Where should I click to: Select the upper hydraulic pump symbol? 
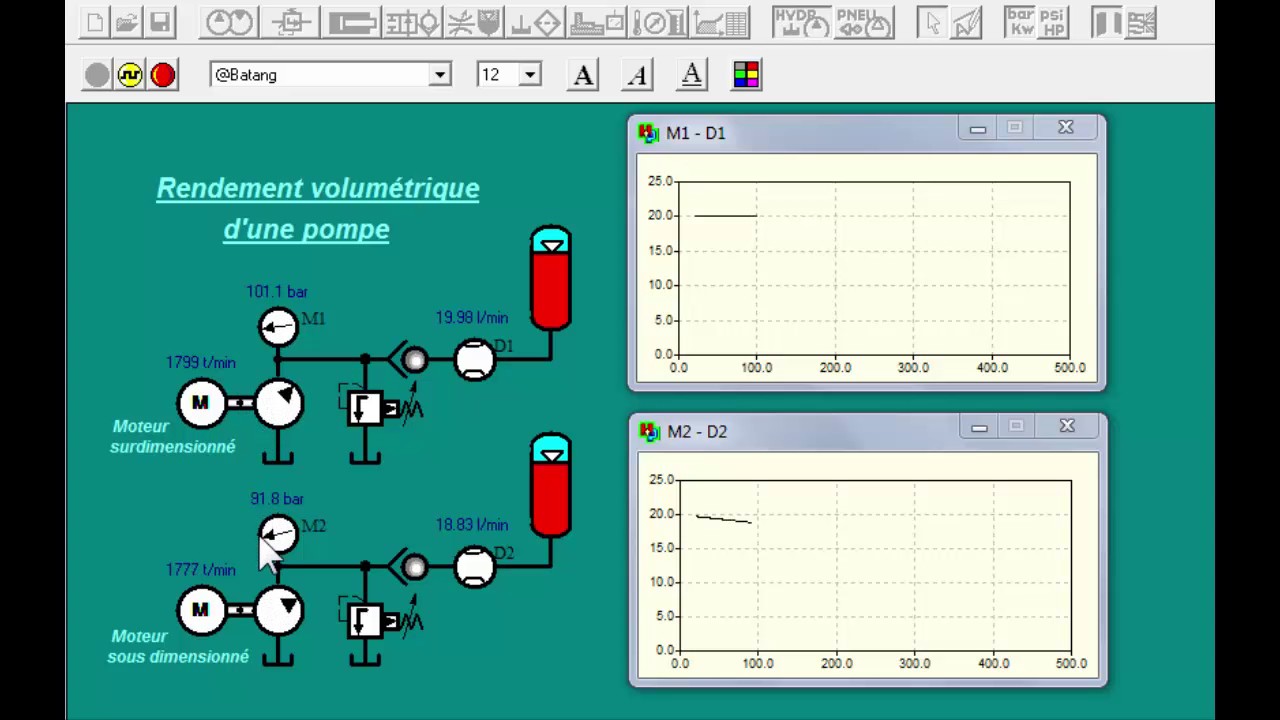[279, 403]
